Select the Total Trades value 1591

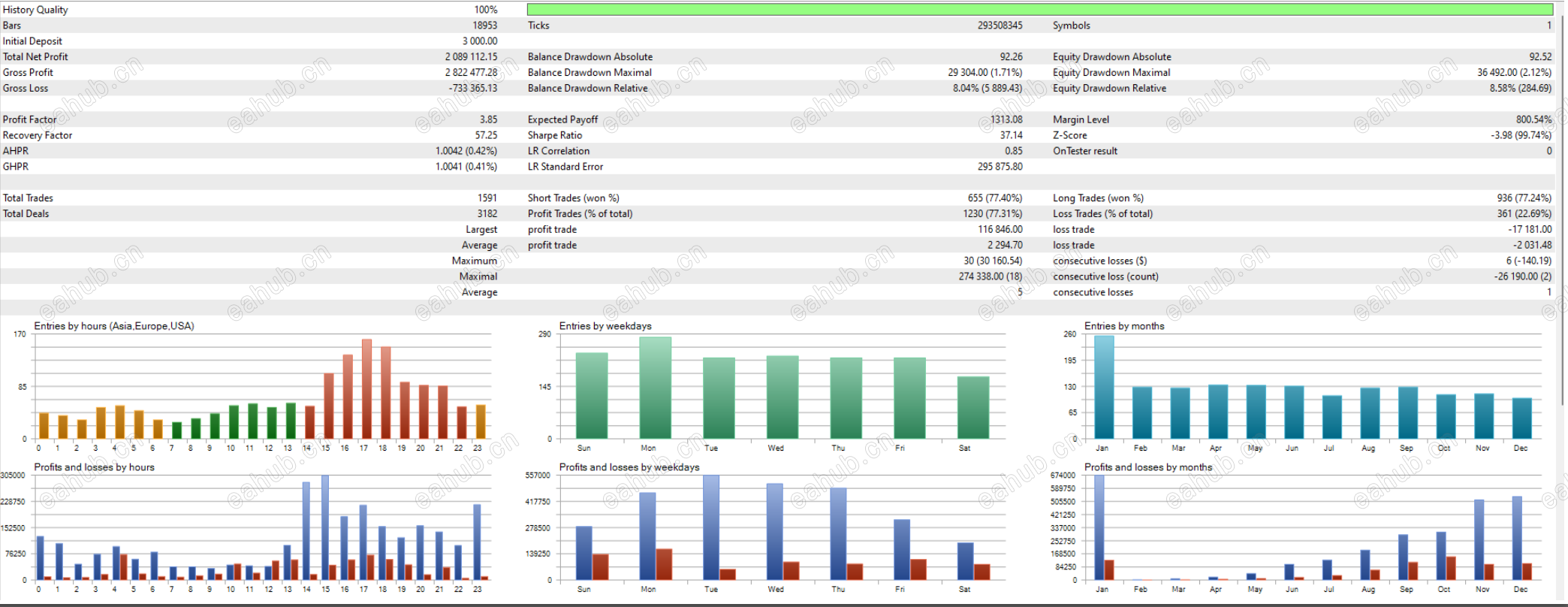point(487,199)
